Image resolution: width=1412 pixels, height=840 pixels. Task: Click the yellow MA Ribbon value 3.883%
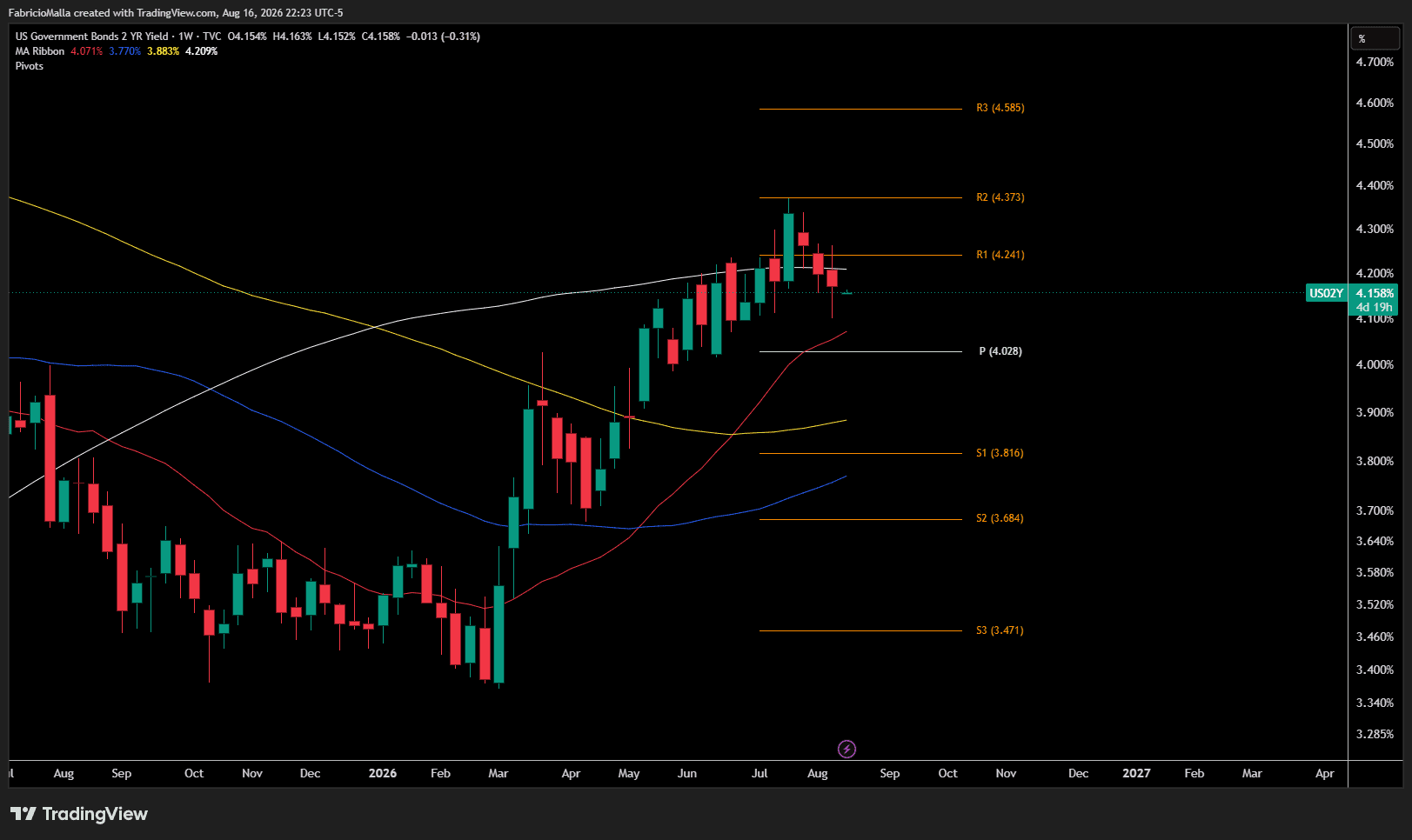point(164,51)
